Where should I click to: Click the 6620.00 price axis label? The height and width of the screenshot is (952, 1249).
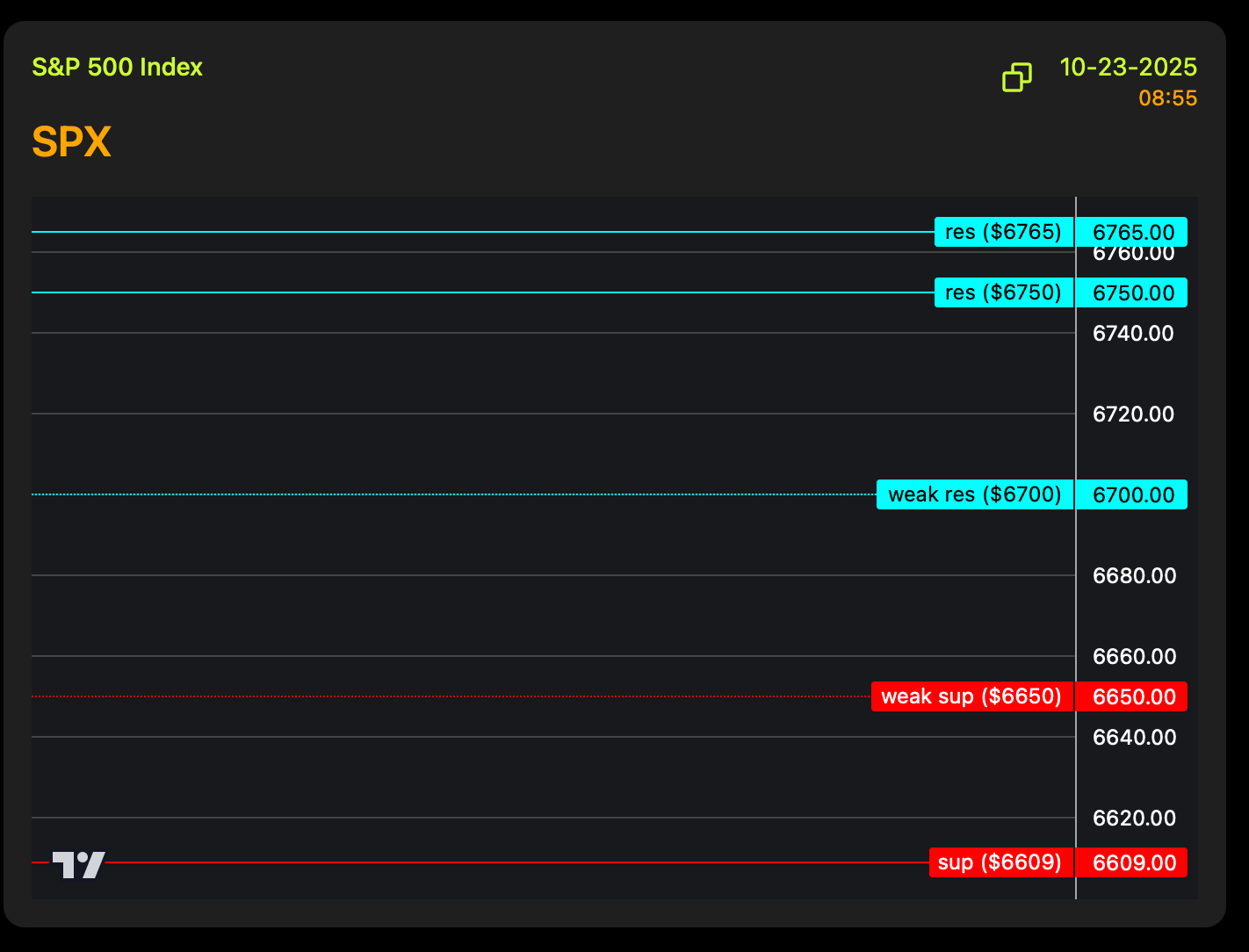1133,818
